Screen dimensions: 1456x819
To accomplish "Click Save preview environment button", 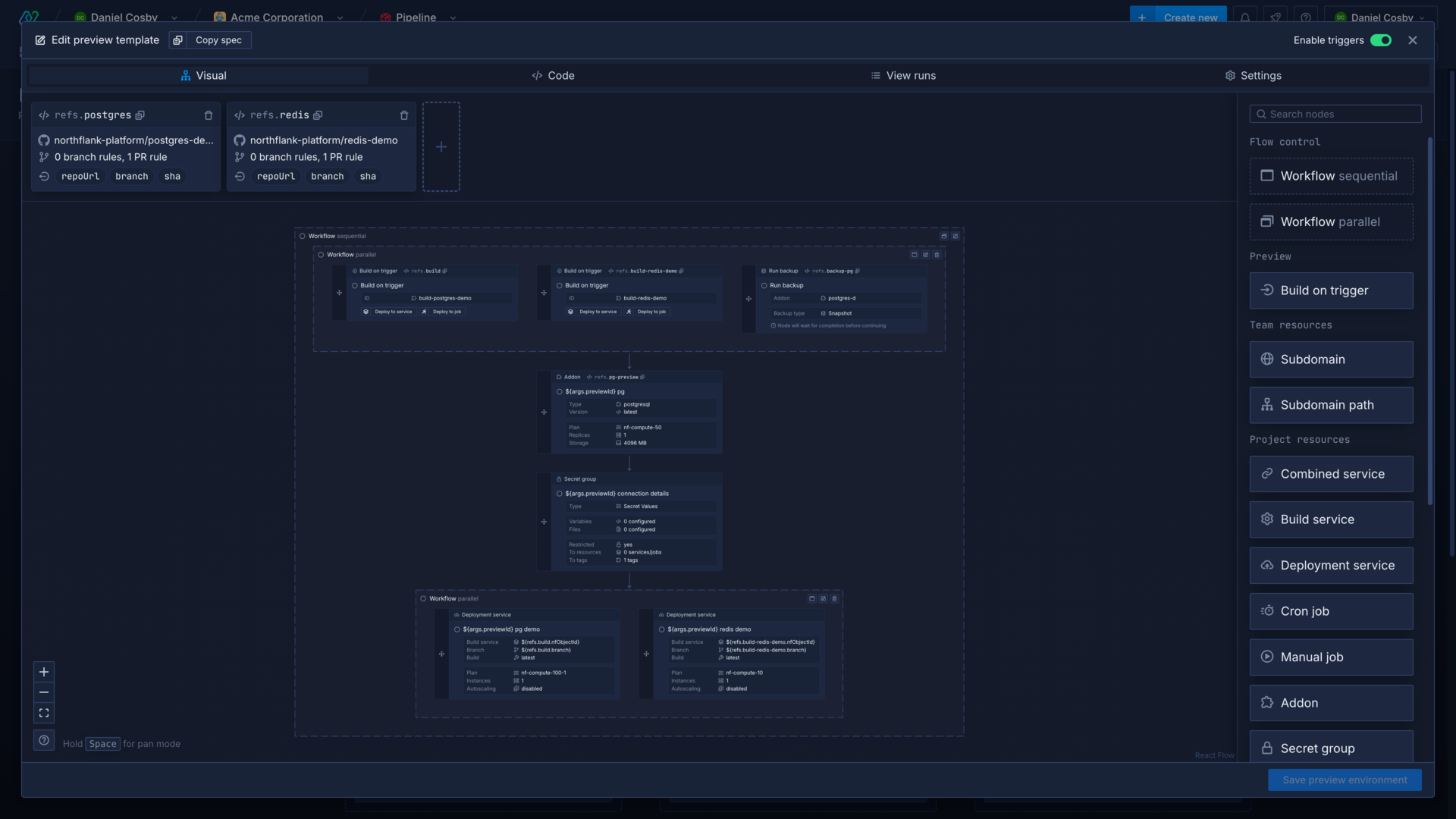I will tap(1345, 780).
